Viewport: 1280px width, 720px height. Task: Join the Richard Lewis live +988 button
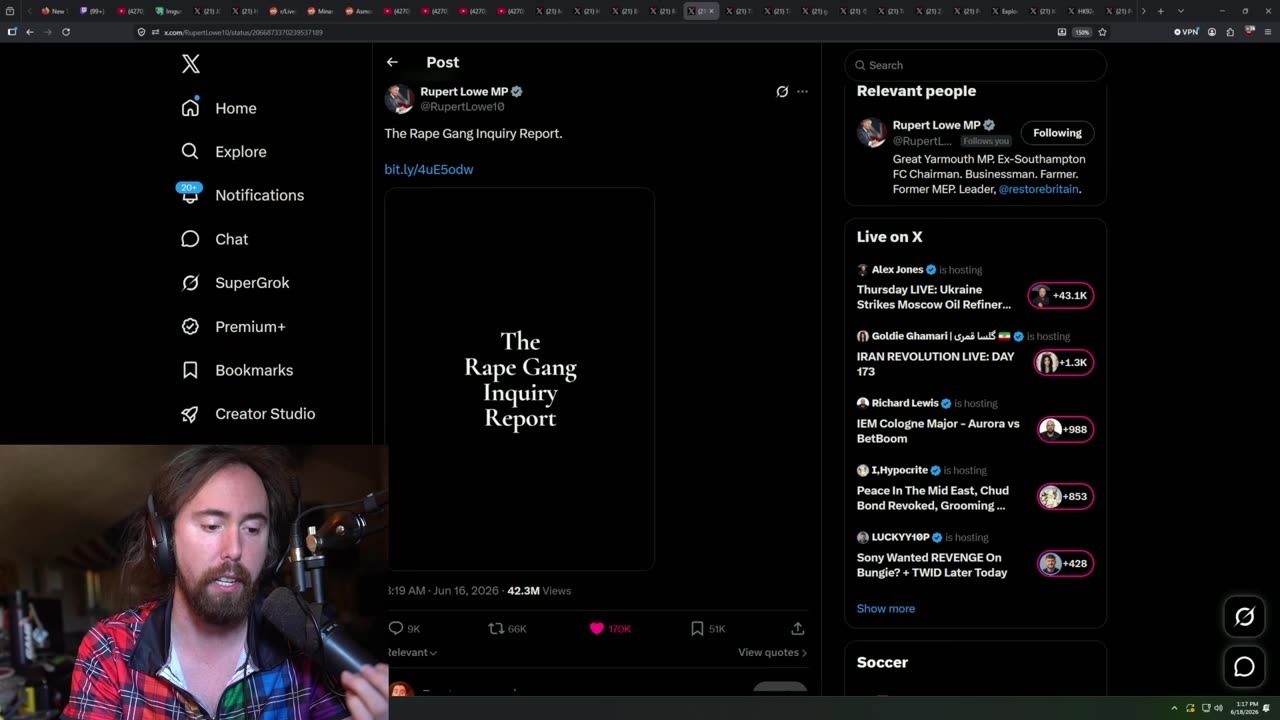click(1066, 429)
